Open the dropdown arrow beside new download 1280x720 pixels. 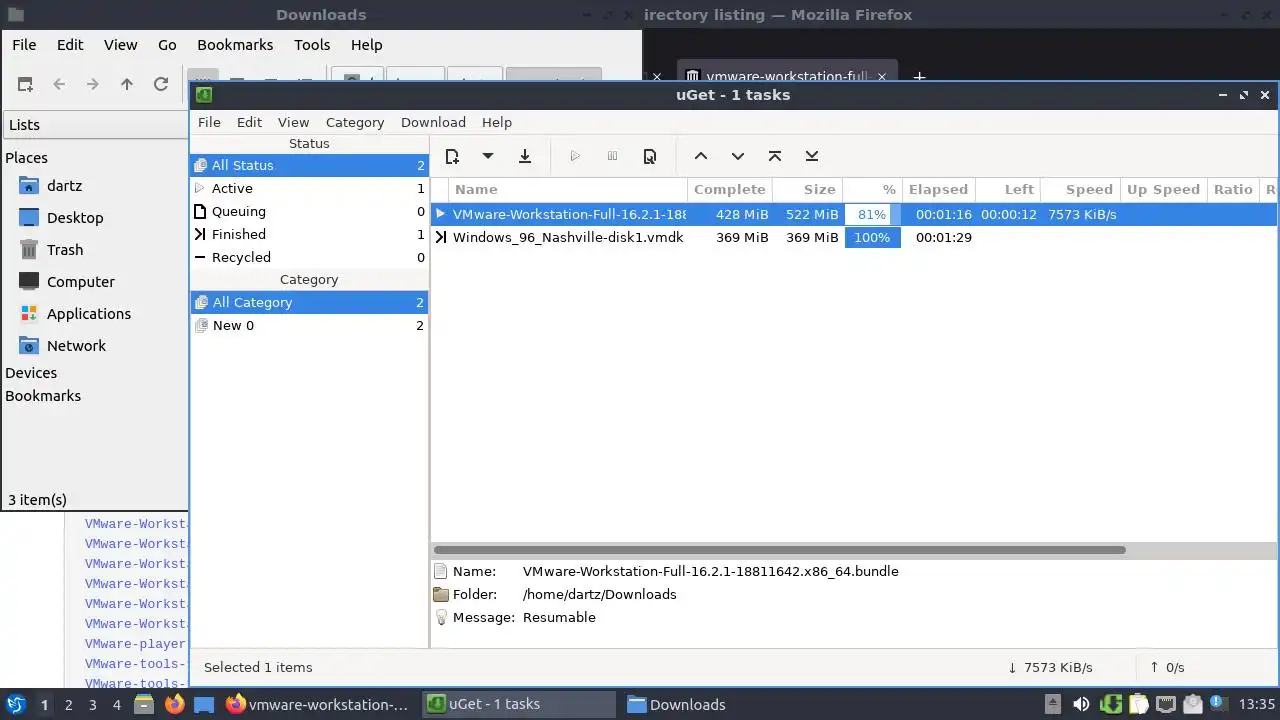coord(488,156)
